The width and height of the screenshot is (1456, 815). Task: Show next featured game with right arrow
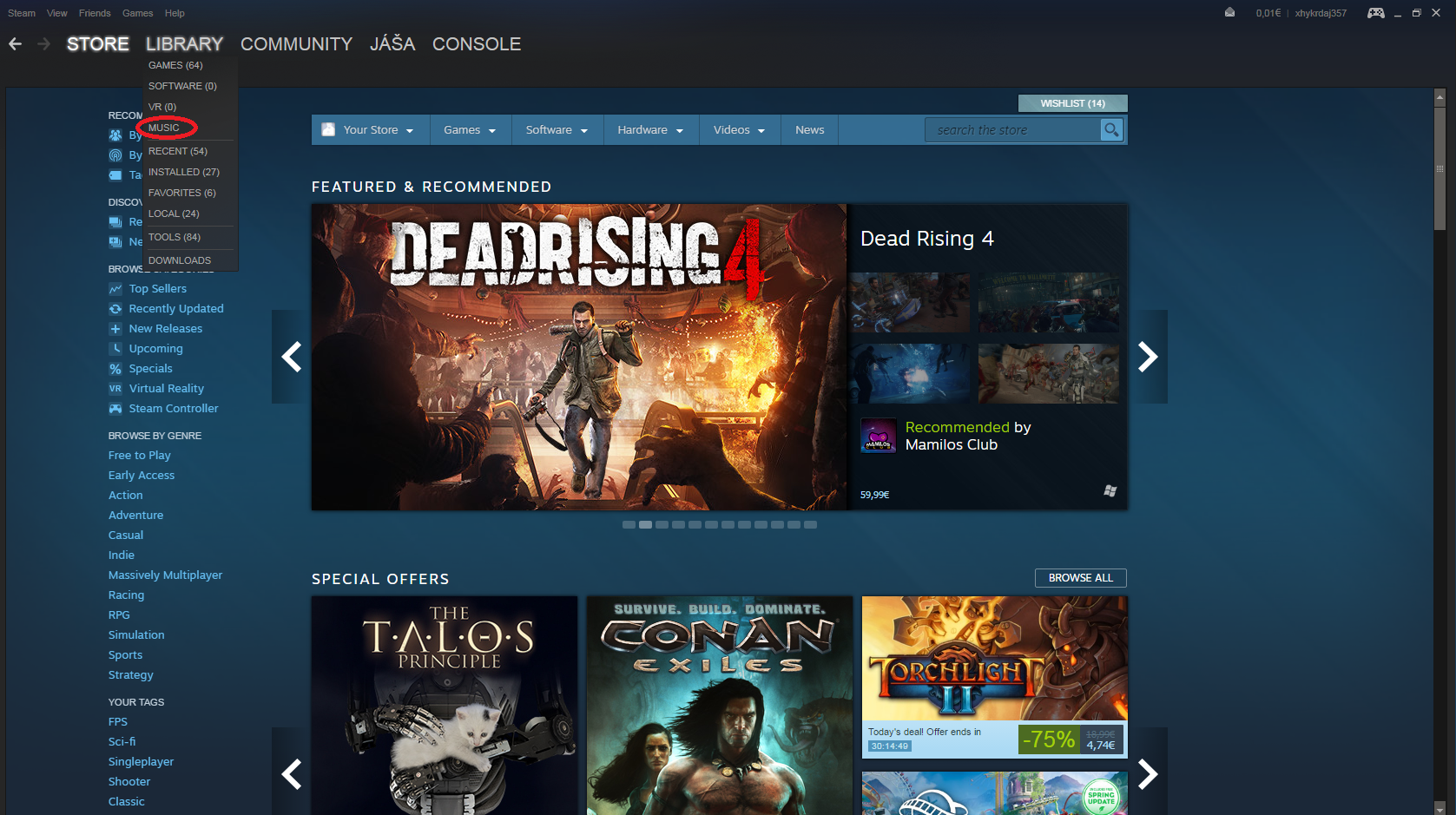coord(1148,357)
